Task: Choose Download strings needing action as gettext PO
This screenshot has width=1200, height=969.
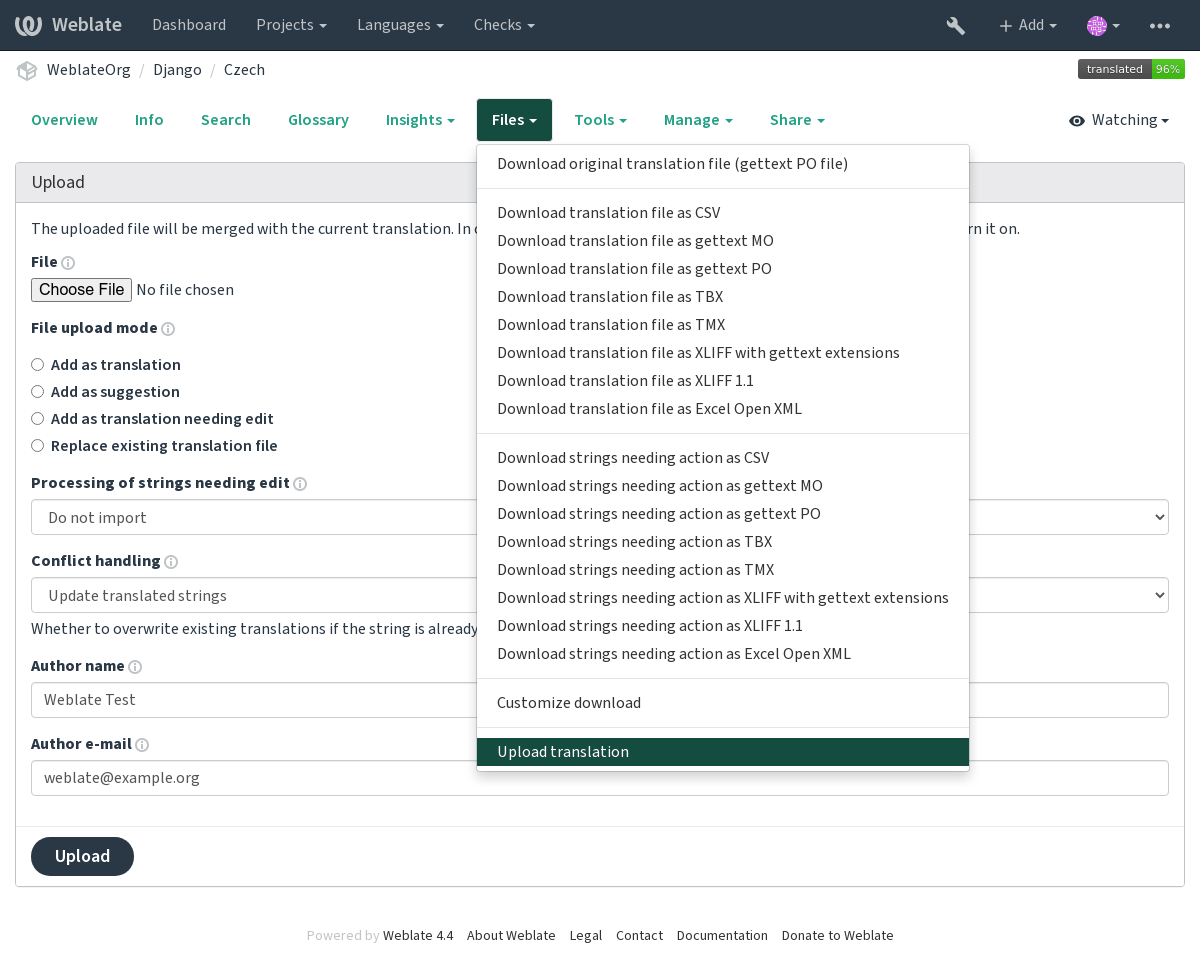Action: (723, 514)
